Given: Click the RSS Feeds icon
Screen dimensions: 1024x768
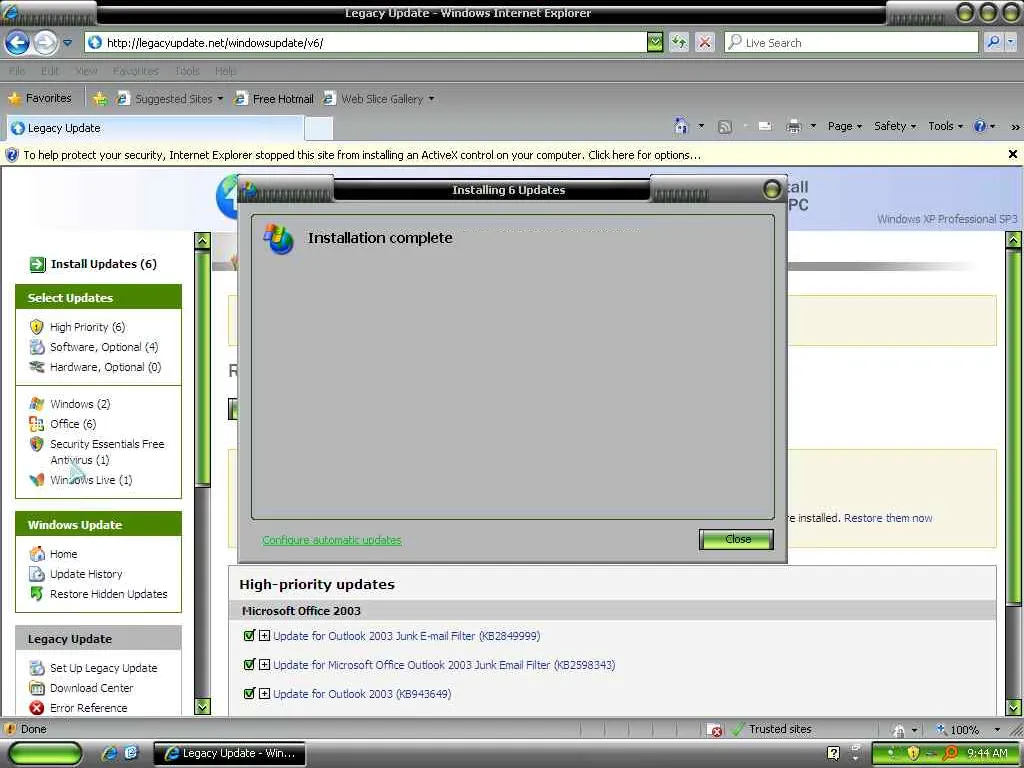Looking at the screenshot, I should 724,127.
